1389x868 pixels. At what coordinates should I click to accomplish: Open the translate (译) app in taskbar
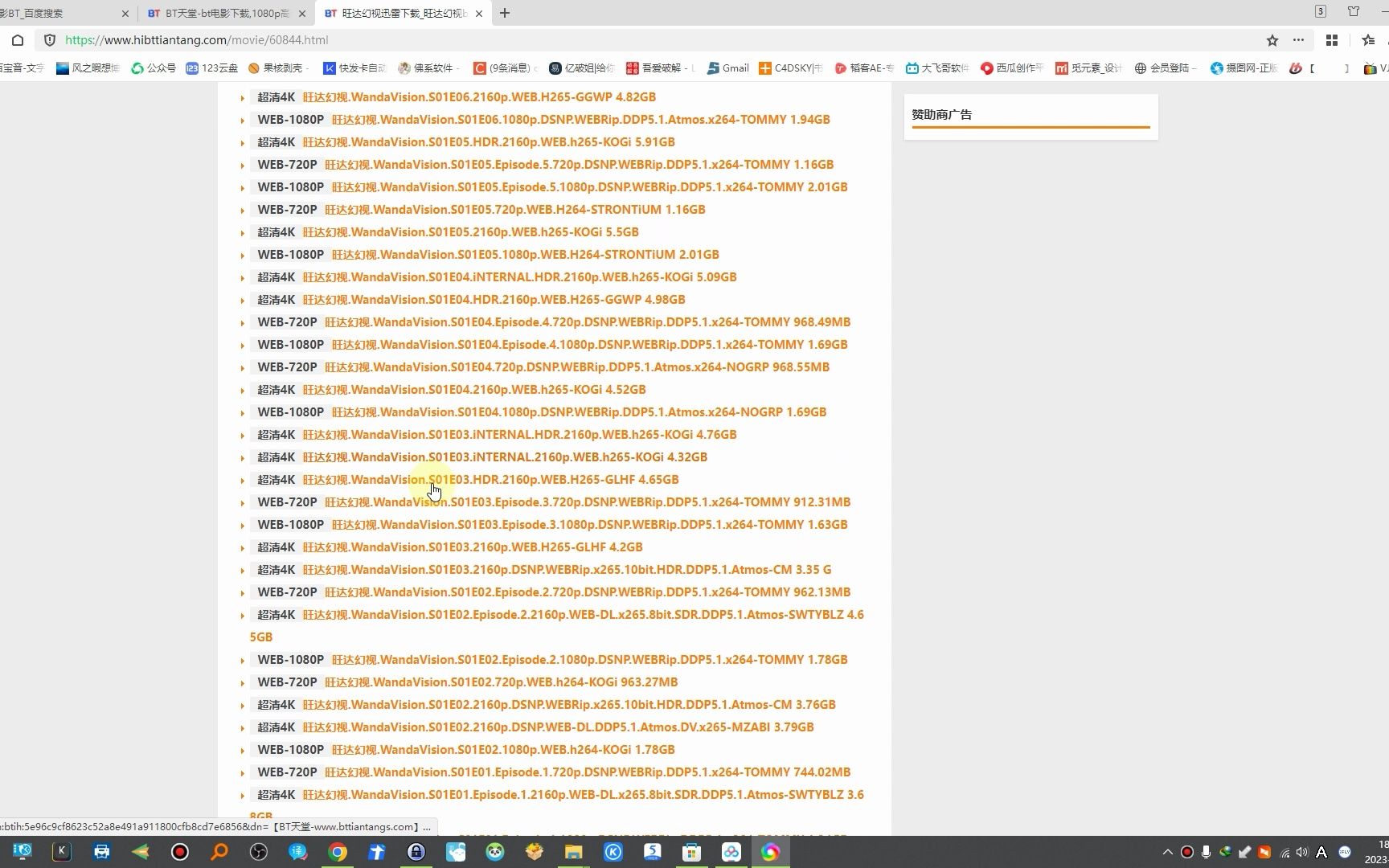click(298, 852)
